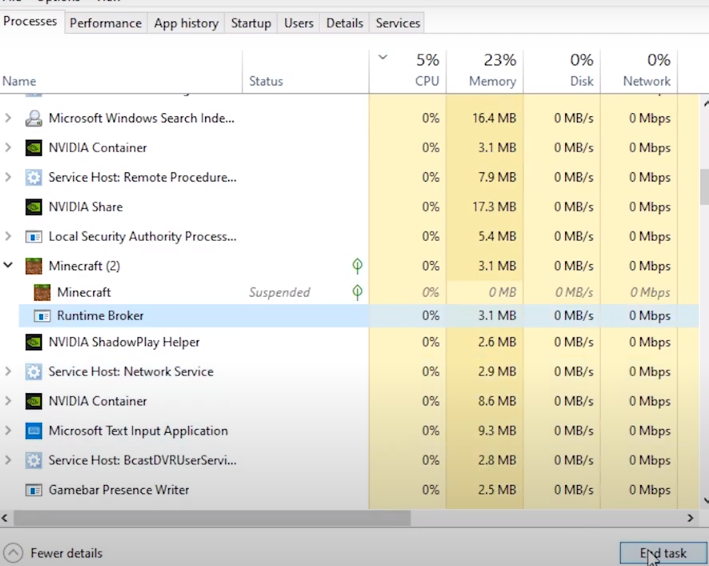This screenshot has height=566, width=709.
Task: Click the Service Host: Network Service gear icon
Action: [33, 372]
